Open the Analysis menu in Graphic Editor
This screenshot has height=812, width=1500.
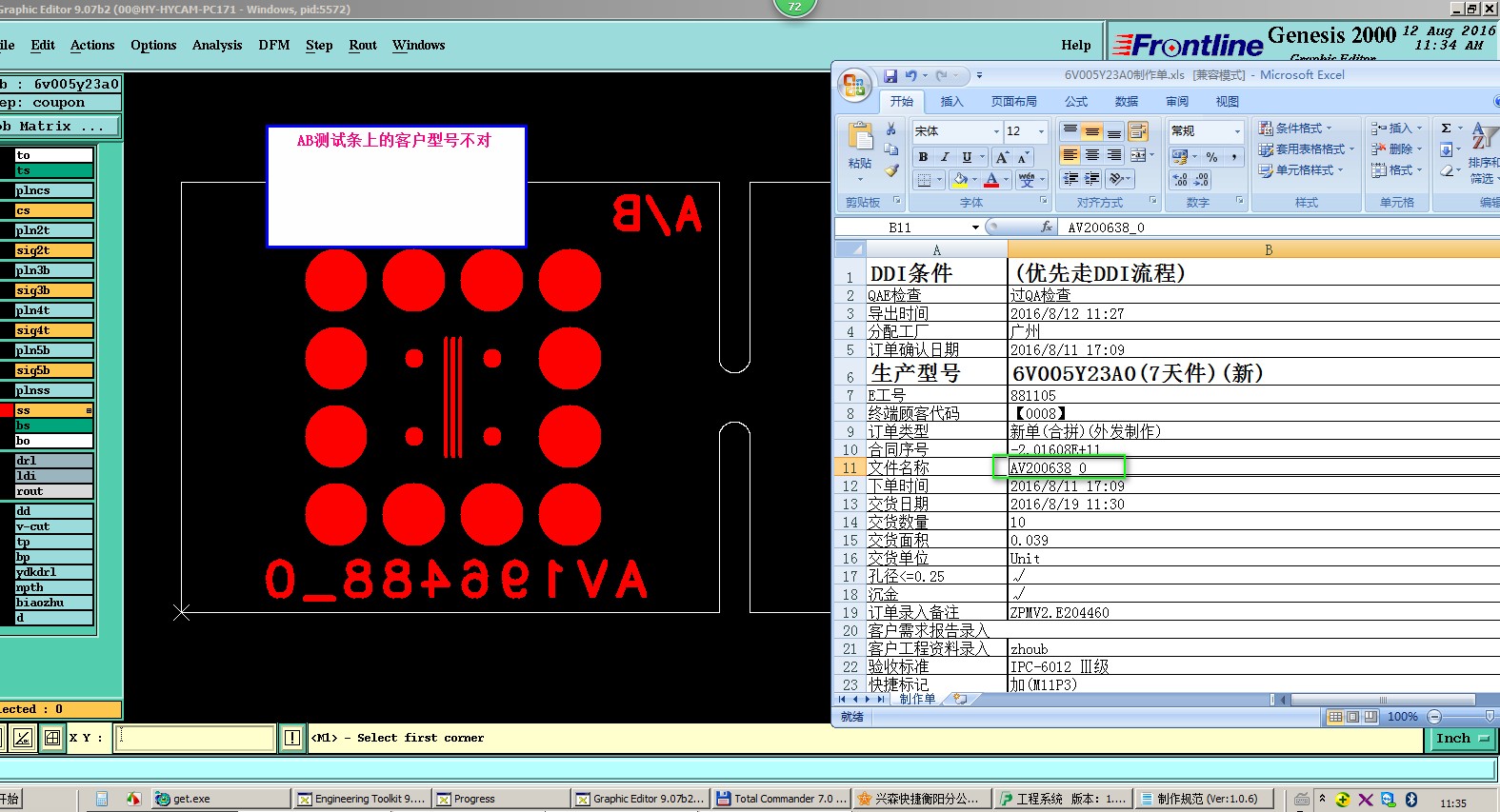click(217, 45)
